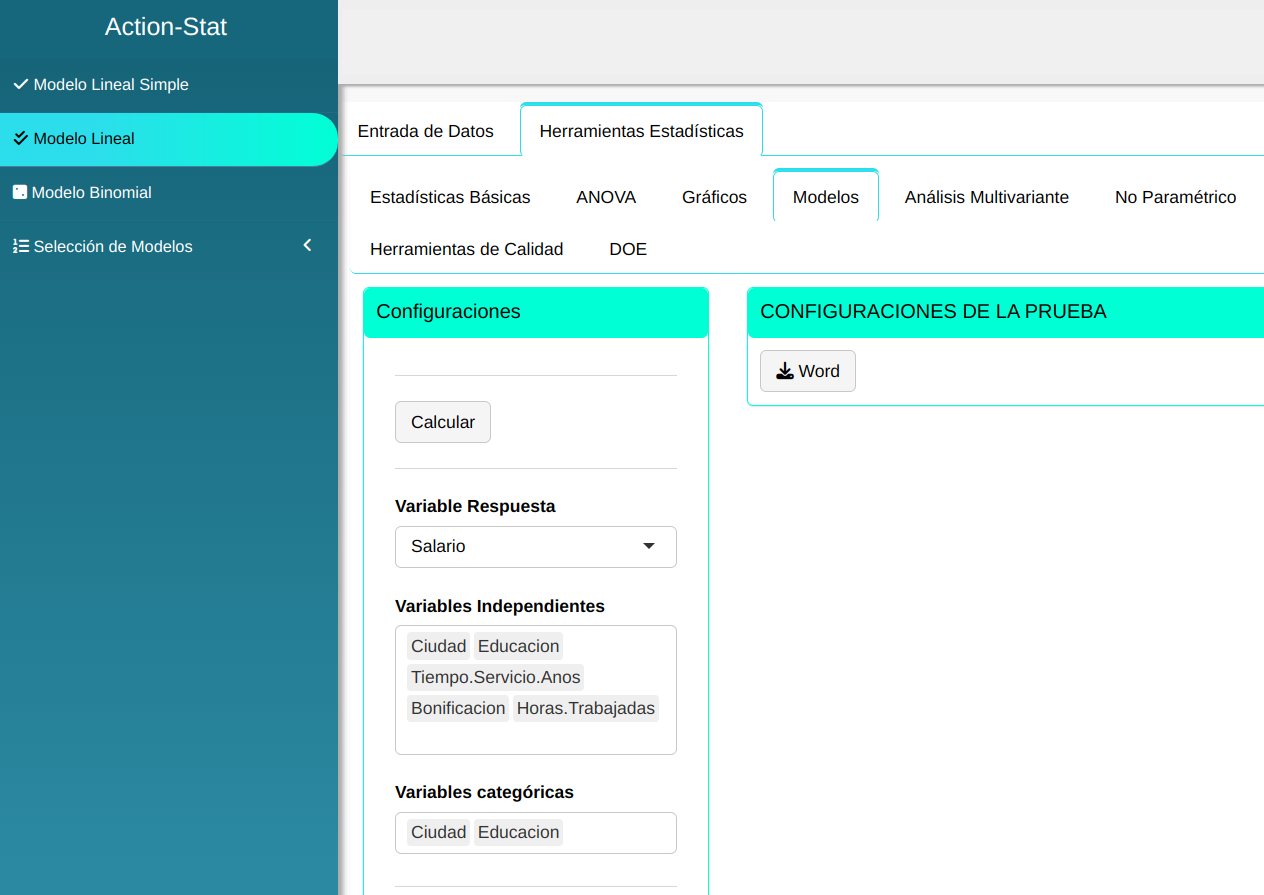Go to the Análisis Multivariante tab
This screenshot has height=895, width=1264.
tap(986, 197)
